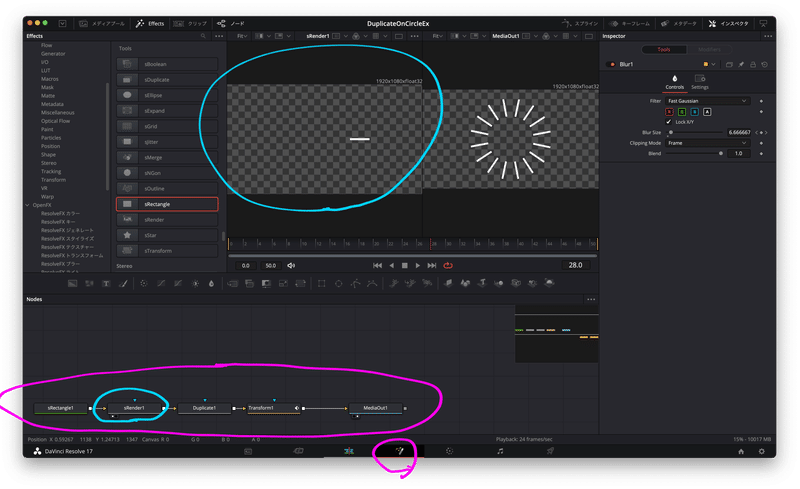The height and width of the screenshot is (489, 800).
Task: Click the Blend value field showing 1.0
Action: point(739,153)
